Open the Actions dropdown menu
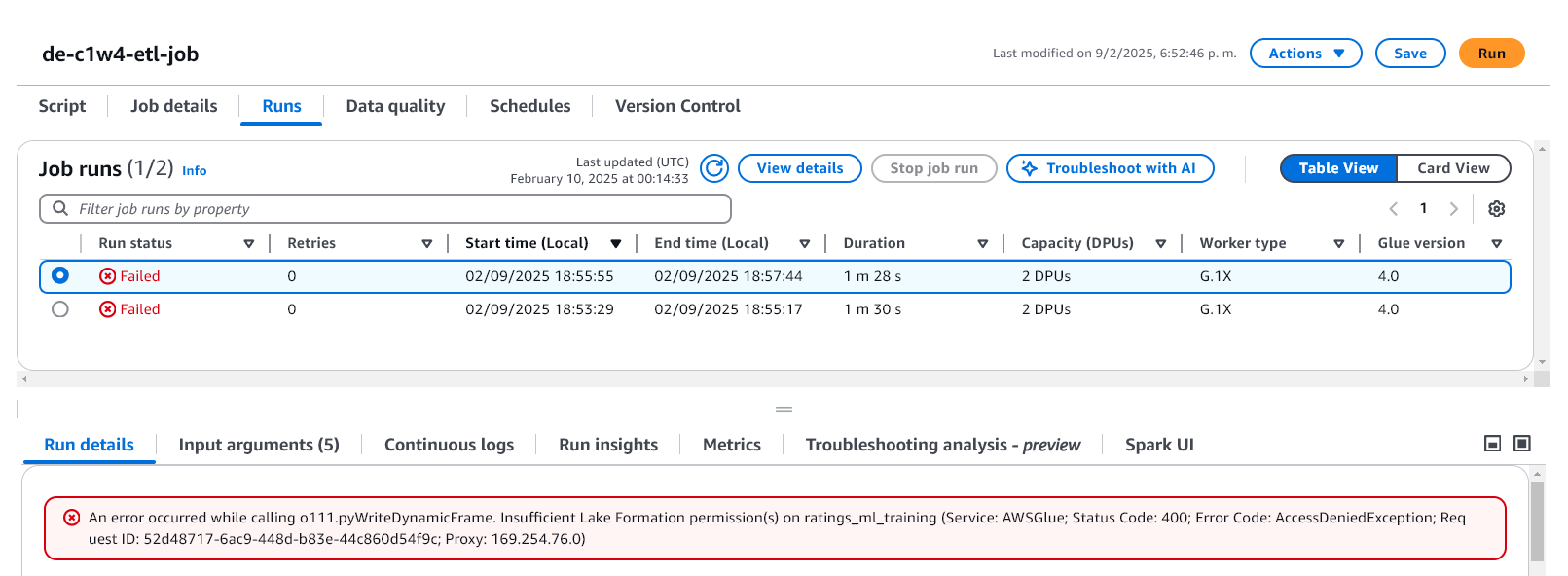 click(x=1305, y=54)
